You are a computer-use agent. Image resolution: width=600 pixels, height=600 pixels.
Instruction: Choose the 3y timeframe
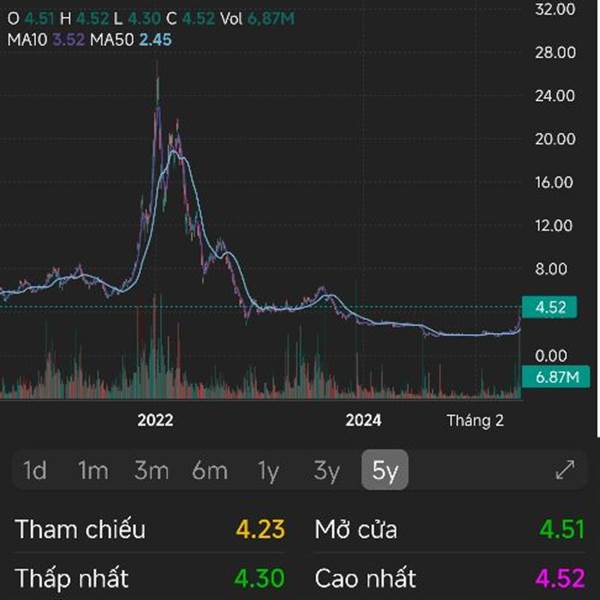click(326, 471)
